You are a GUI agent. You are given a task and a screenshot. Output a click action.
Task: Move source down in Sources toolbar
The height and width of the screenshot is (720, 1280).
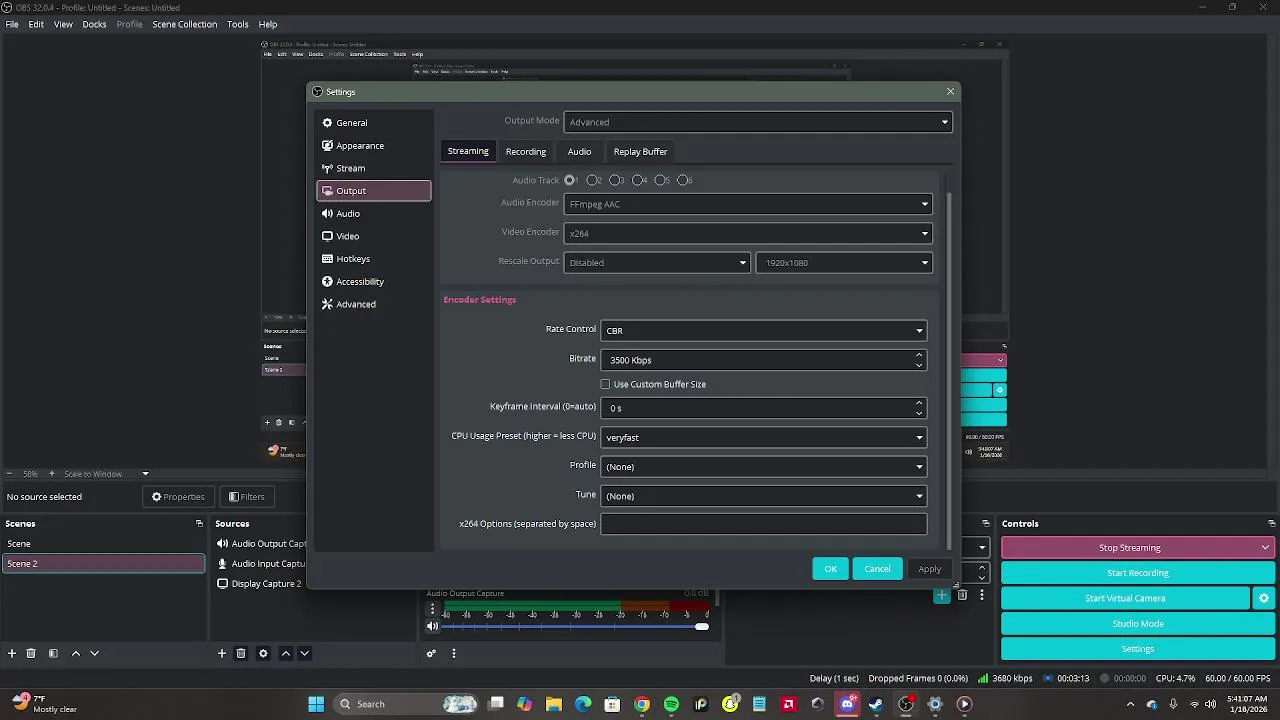click(304, 653)
